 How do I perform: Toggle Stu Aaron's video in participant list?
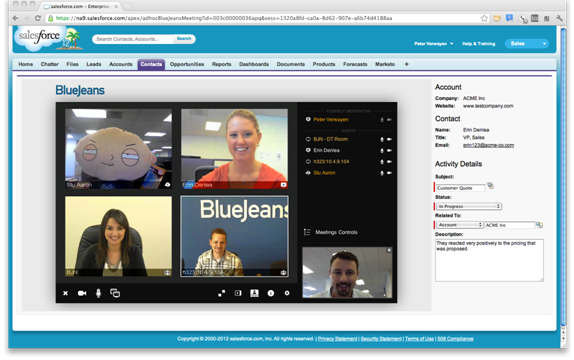click(389, 173)
